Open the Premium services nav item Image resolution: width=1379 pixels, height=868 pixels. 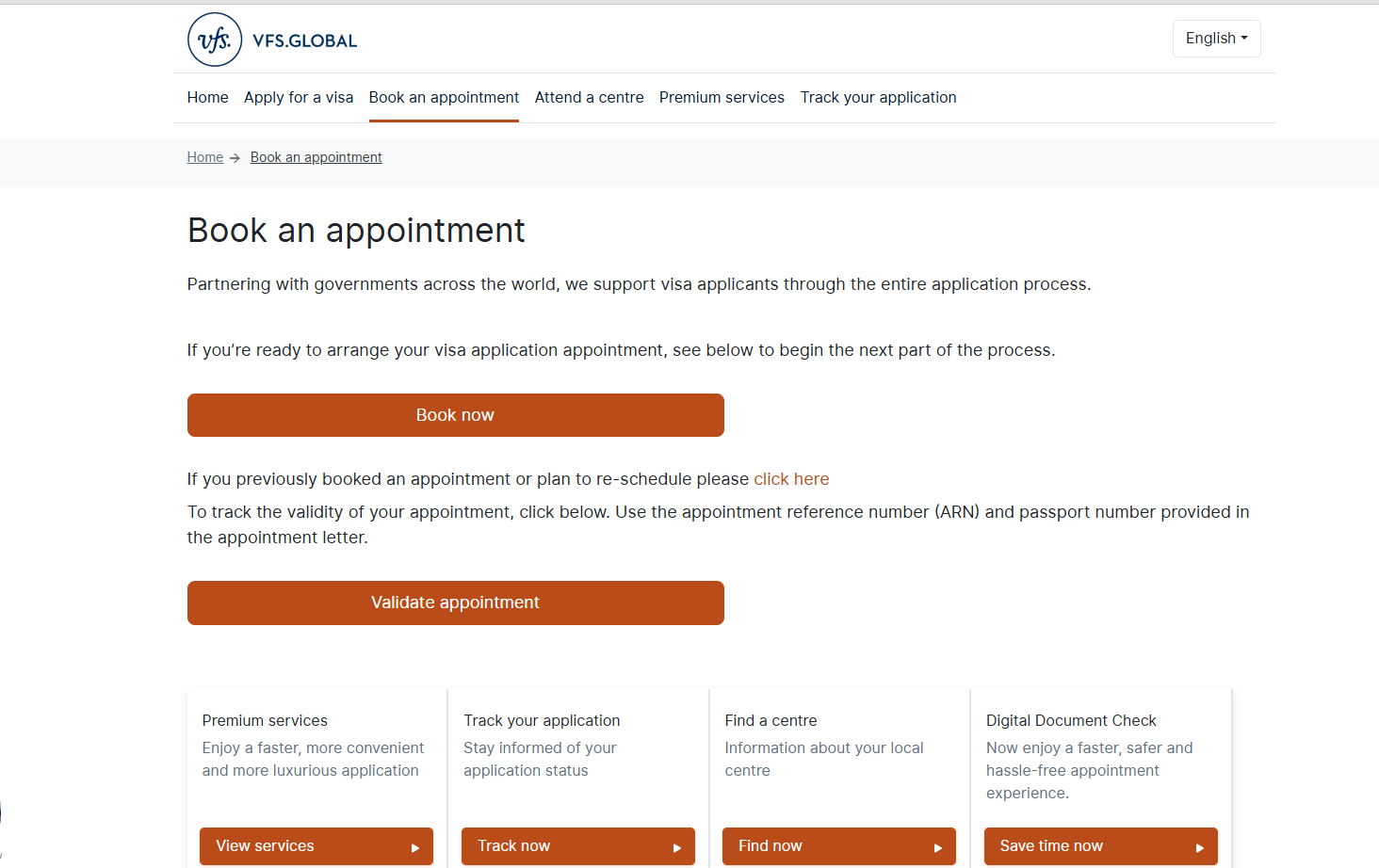pyautogui.click(x=722, y=97)
